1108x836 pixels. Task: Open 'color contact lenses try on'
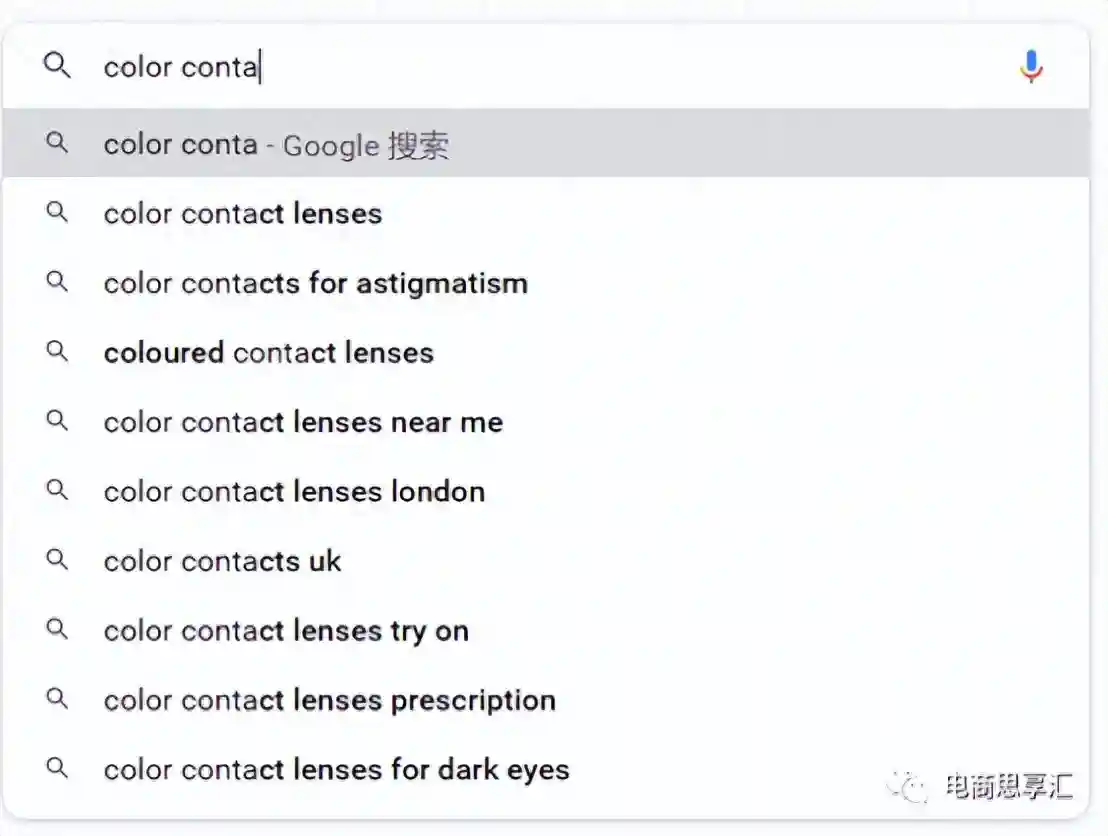pos(286,631)
